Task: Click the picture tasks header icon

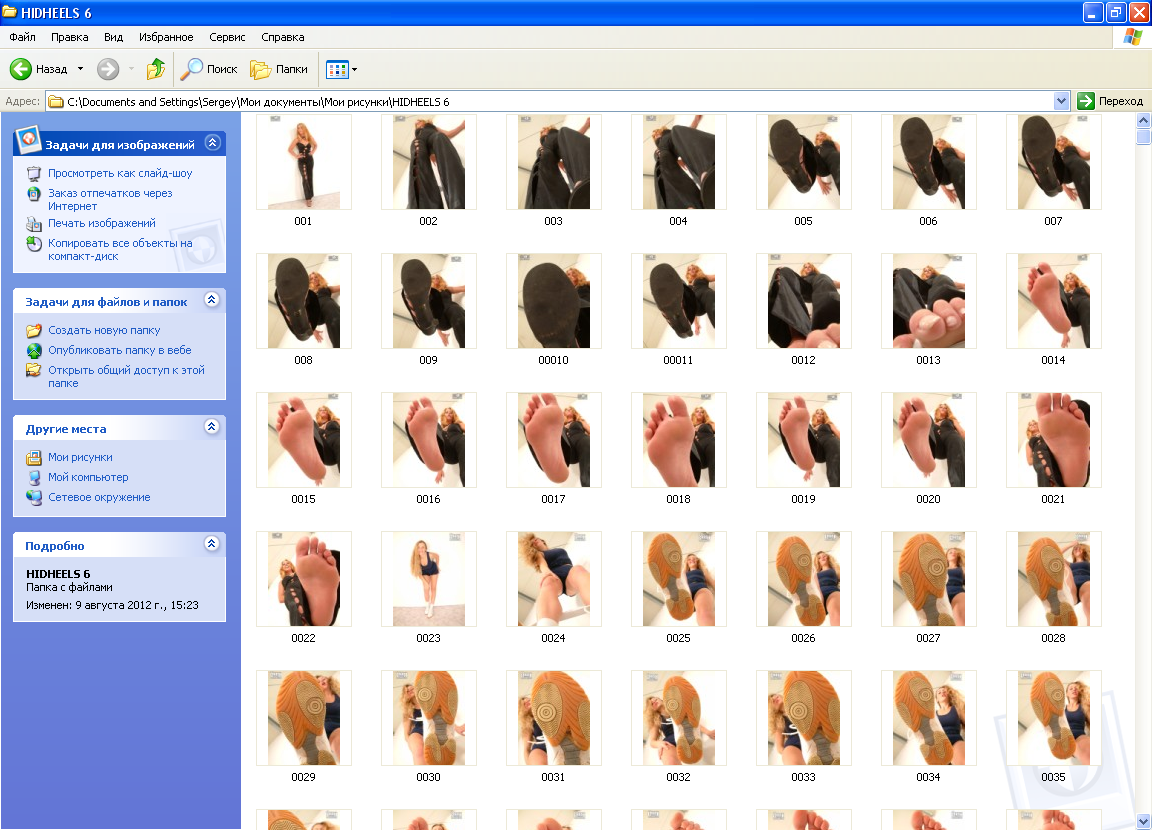Action: (28, 140)
